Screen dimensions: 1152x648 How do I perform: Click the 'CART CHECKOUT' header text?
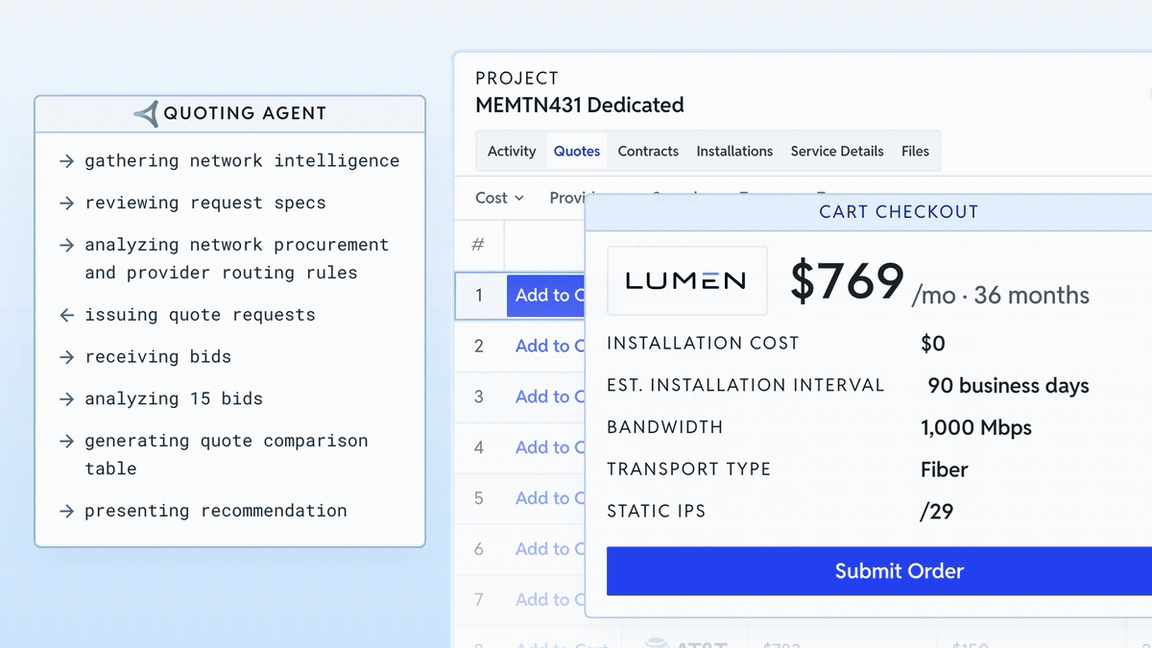click(899, 212)
